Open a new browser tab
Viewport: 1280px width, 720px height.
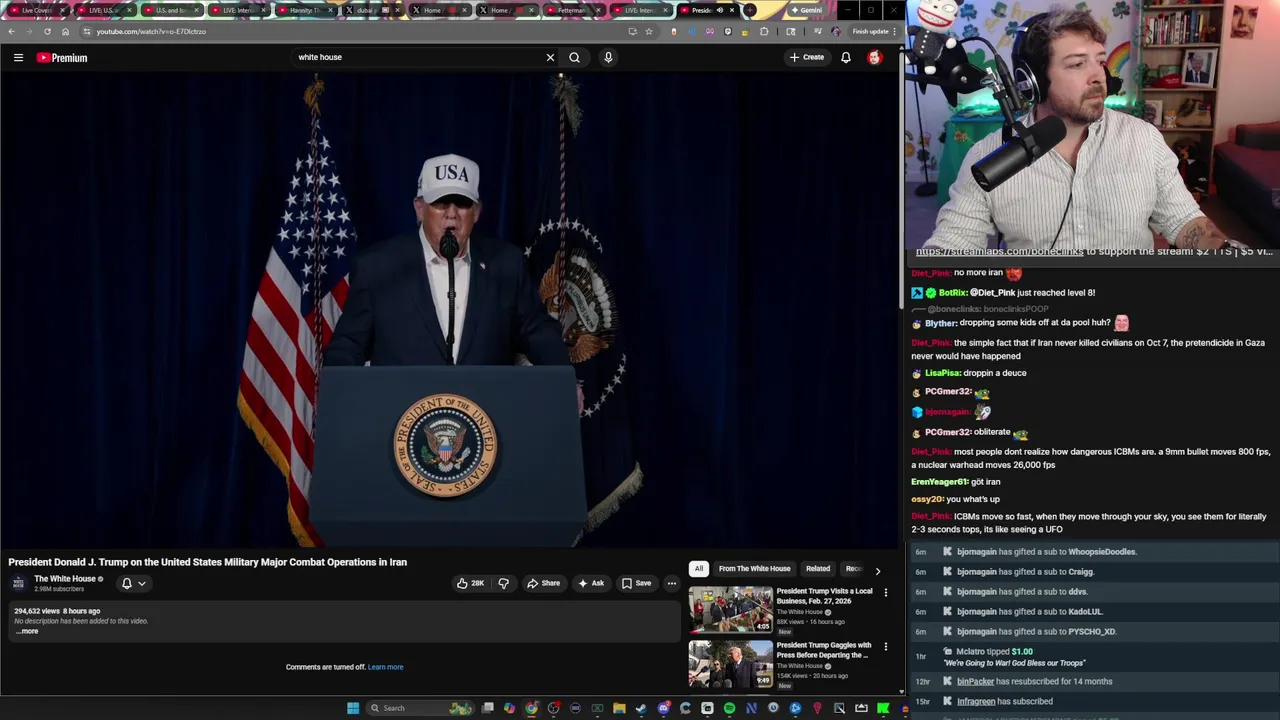(x=750, y=10)
